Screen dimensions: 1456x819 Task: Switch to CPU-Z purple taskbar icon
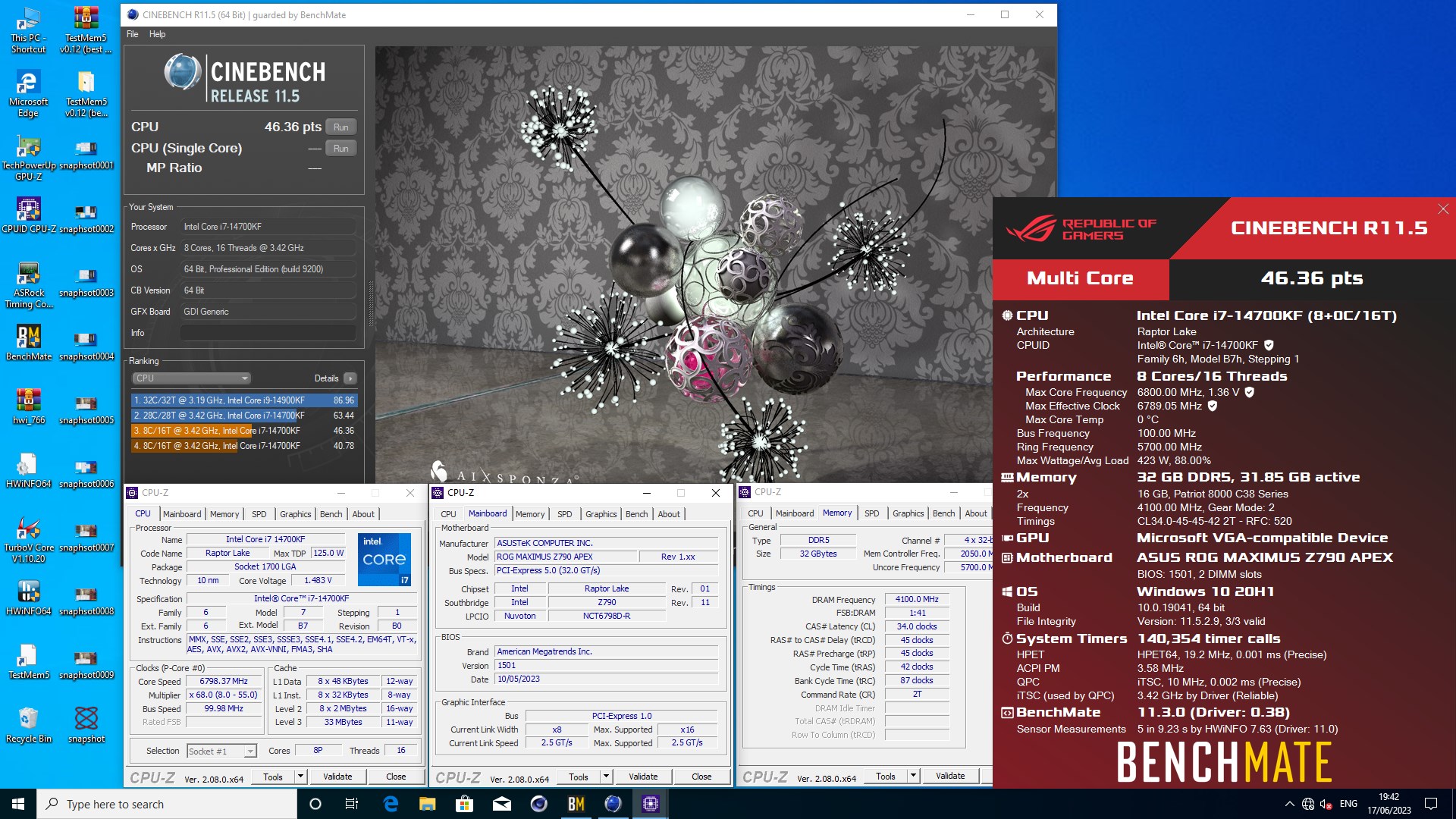(x=651, y=804)
